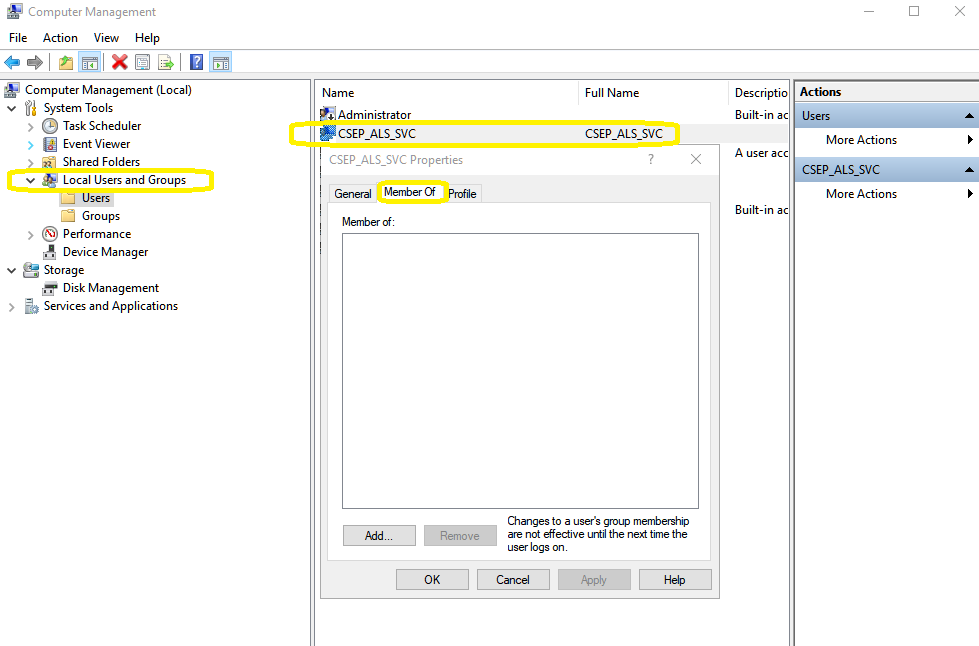Screen dimensions: 979x646
Task: Expand the Performance tree node
Action: [x=29, y=233]
